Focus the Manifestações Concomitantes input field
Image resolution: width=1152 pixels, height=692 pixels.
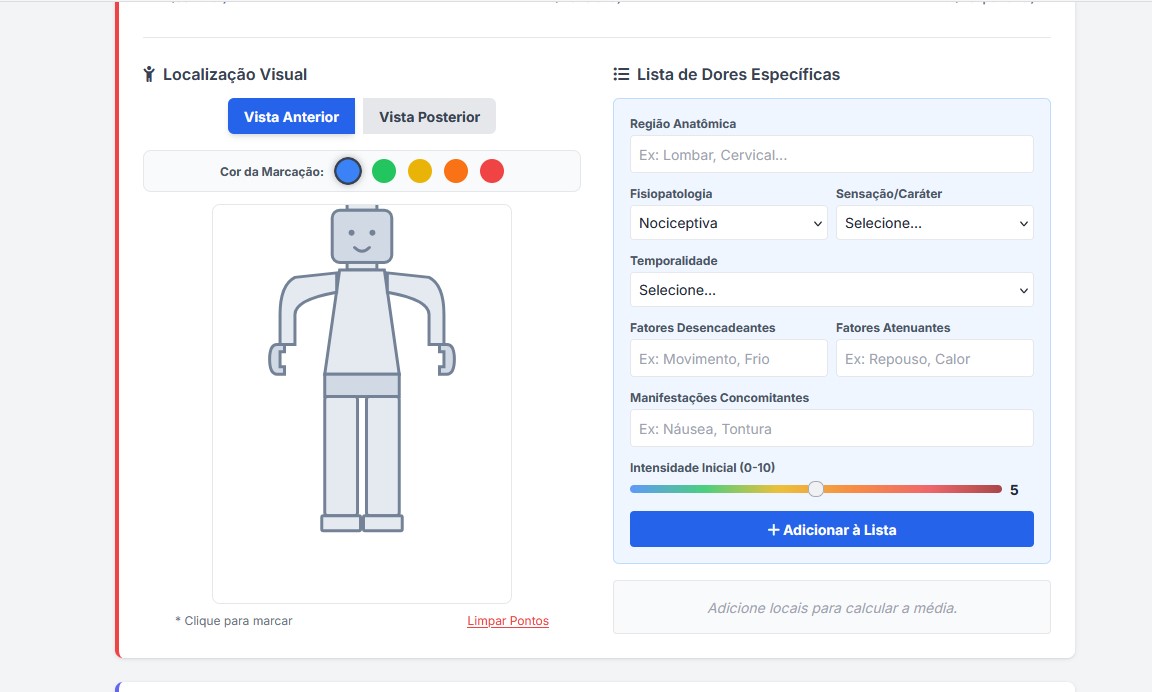point(831,429)
